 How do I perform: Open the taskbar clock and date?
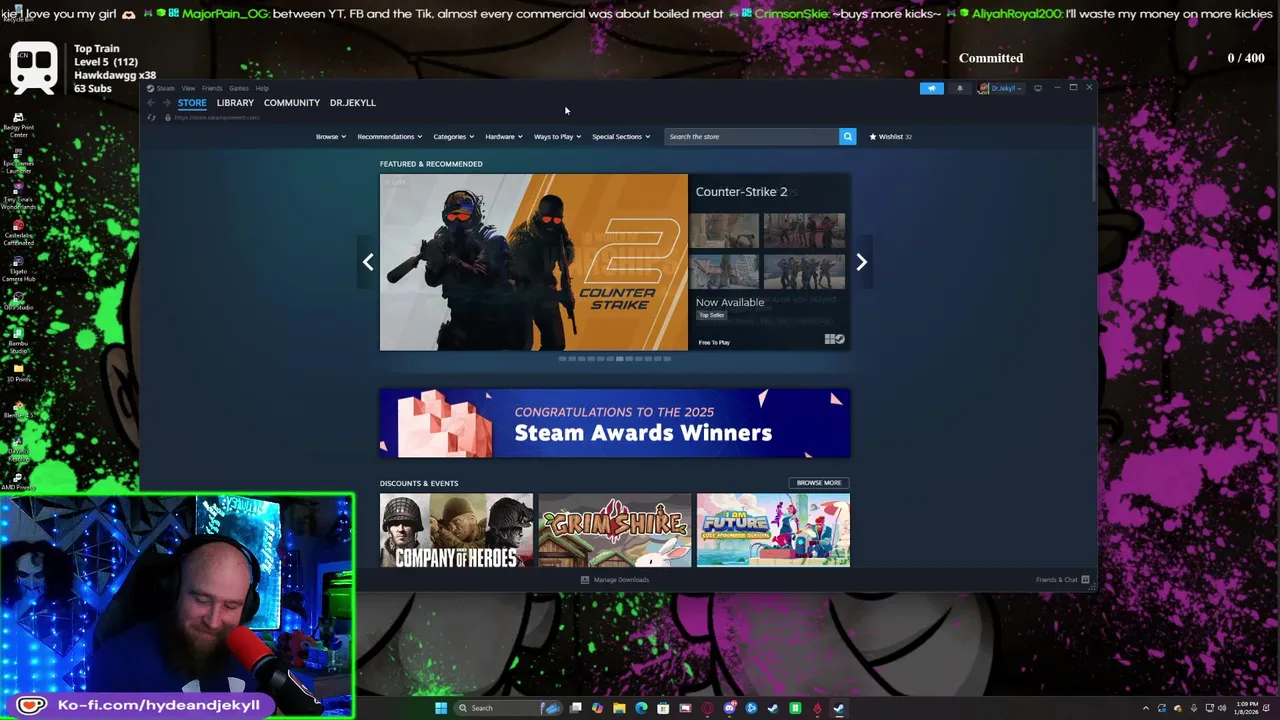pos(1244,708)
